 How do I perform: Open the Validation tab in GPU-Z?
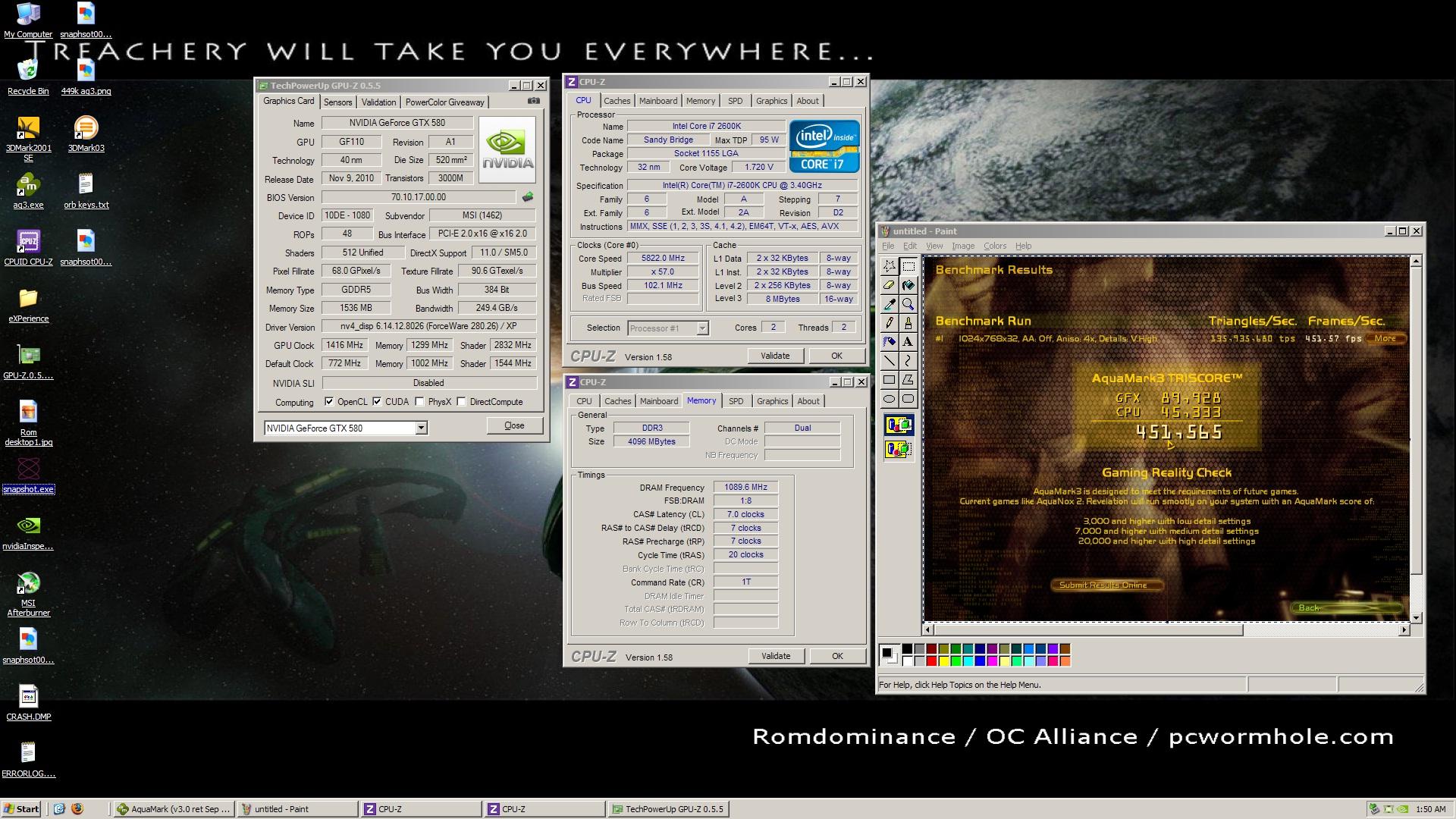378,102
